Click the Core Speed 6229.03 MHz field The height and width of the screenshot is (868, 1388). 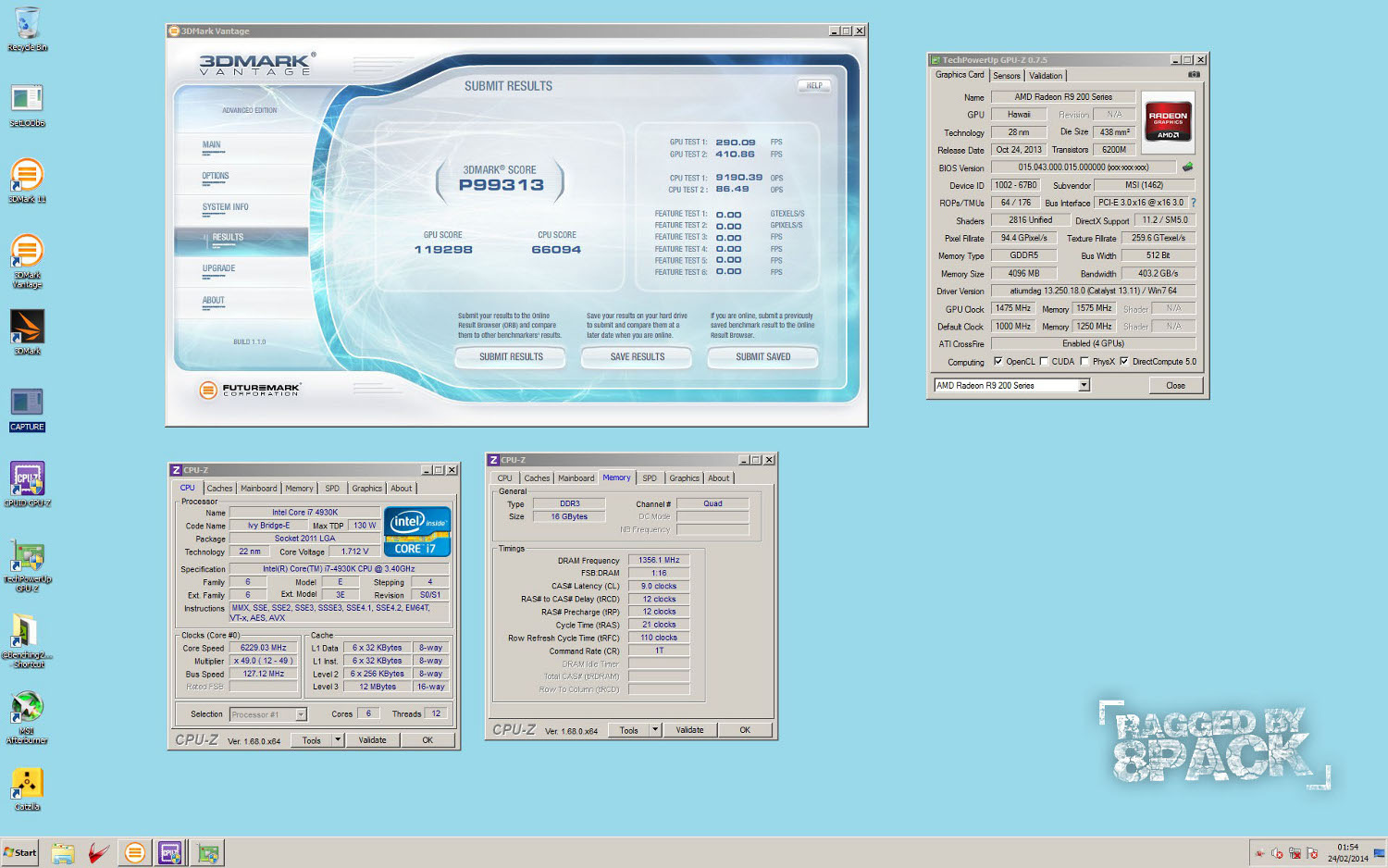tap(264, 648)
